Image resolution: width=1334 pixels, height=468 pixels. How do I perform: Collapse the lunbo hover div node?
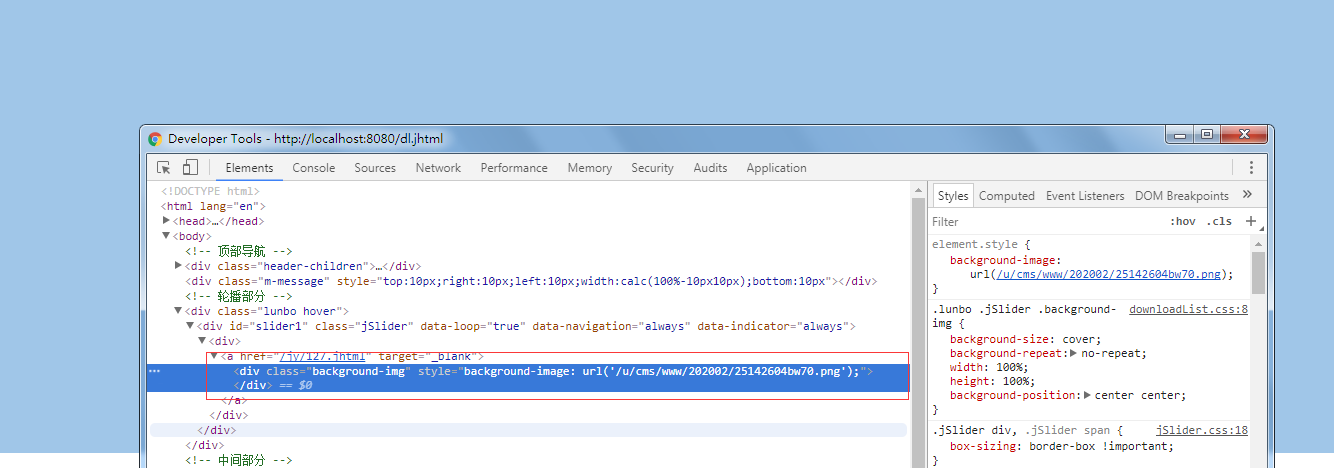point(178,311)
